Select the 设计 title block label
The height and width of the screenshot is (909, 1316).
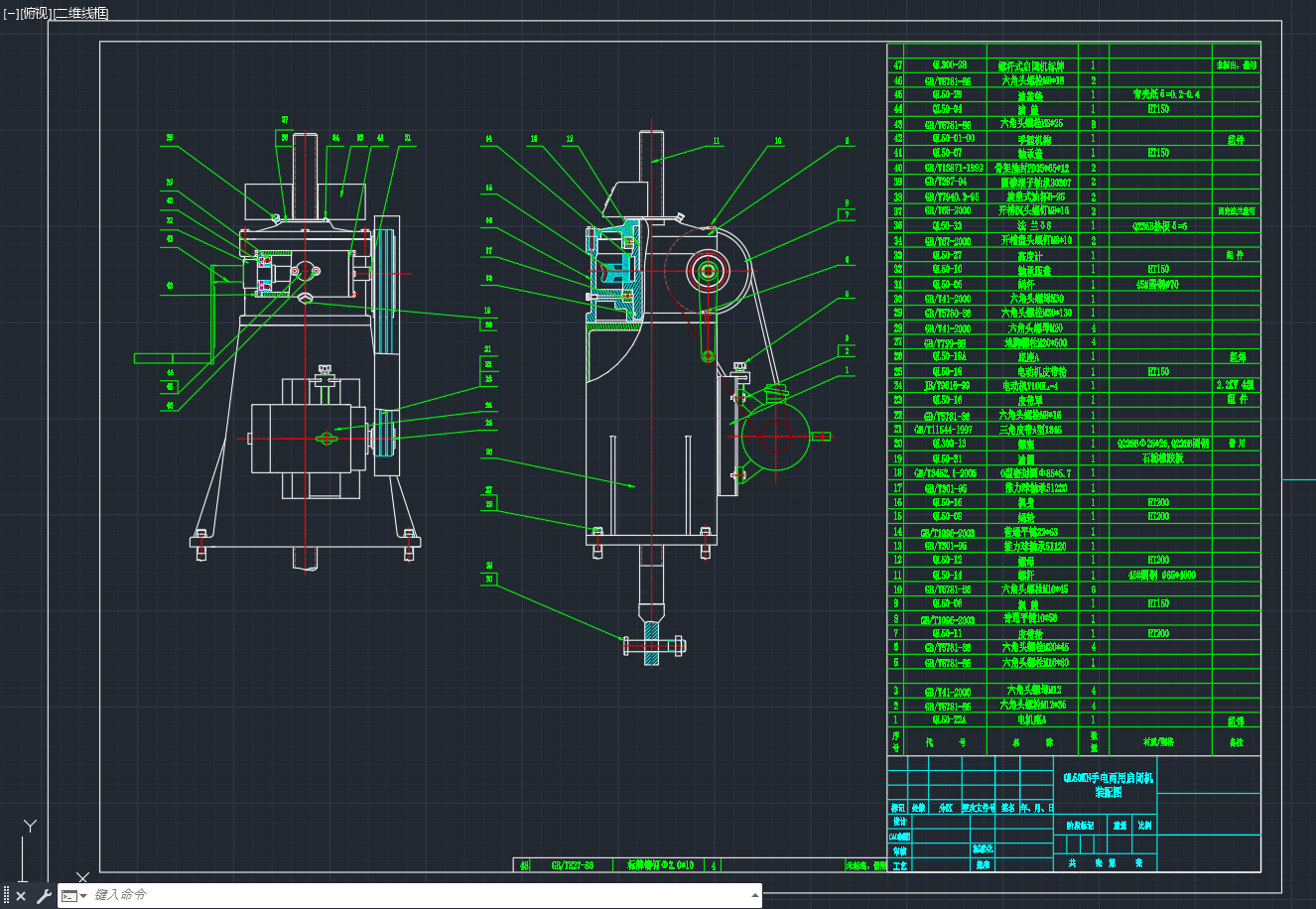[899, 822]
